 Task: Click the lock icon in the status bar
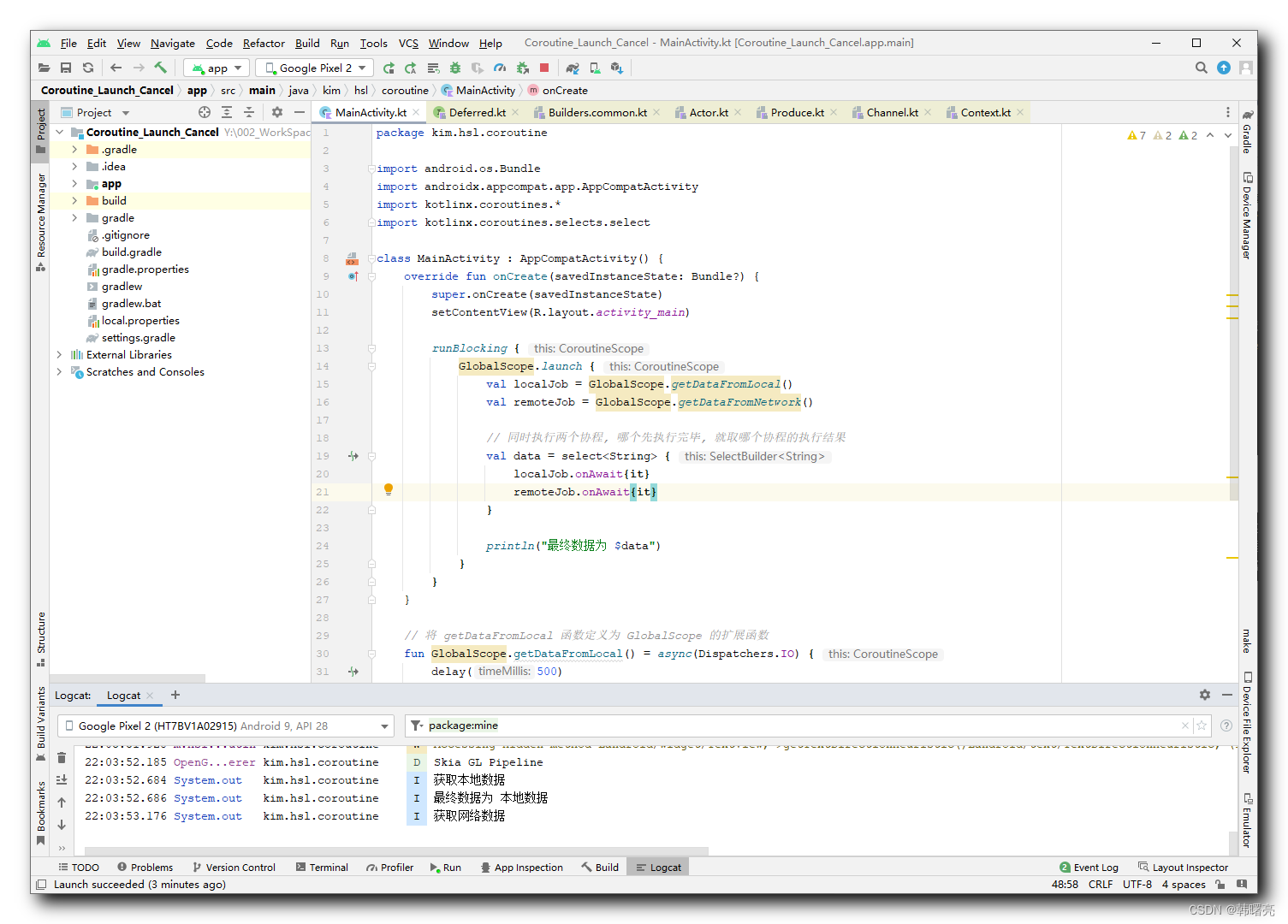coord(1220,885)
